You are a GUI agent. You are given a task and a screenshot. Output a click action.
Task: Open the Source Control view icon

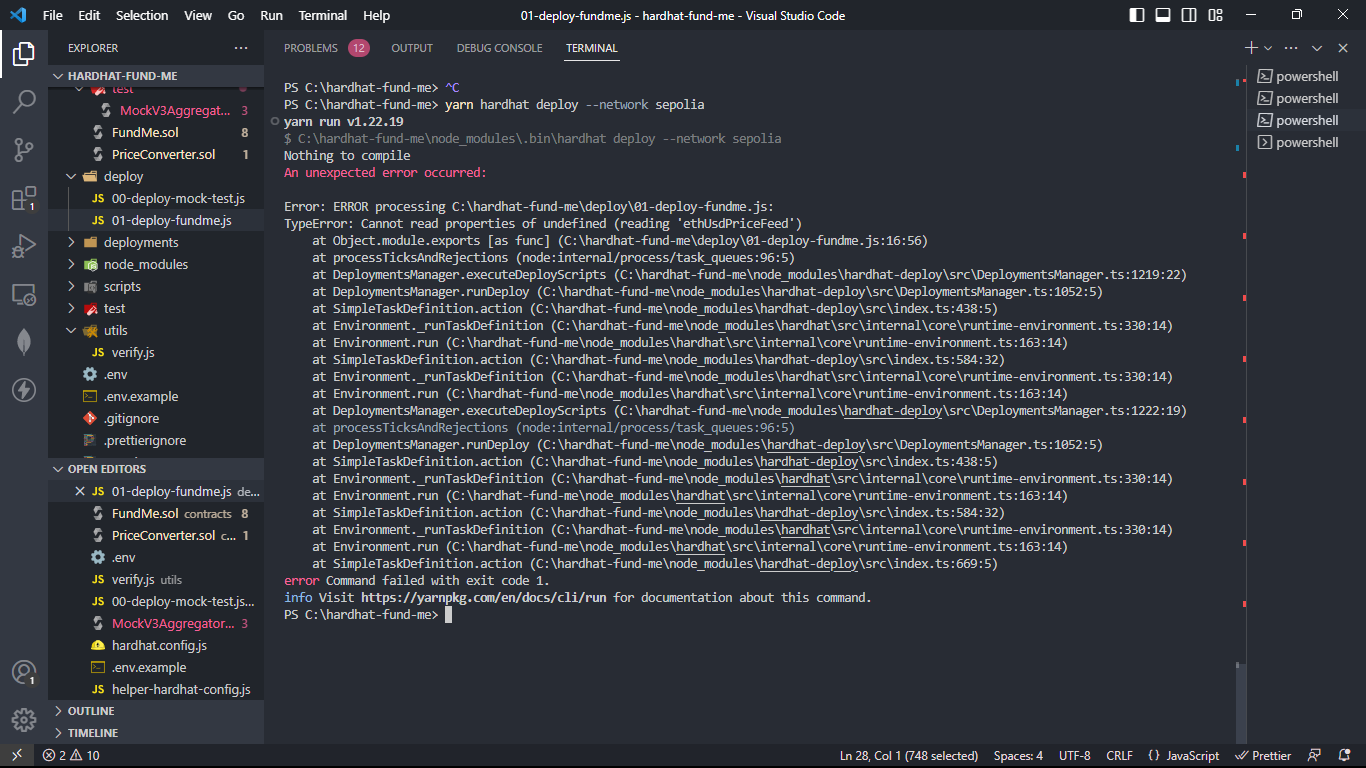click(x=24, y=150)
